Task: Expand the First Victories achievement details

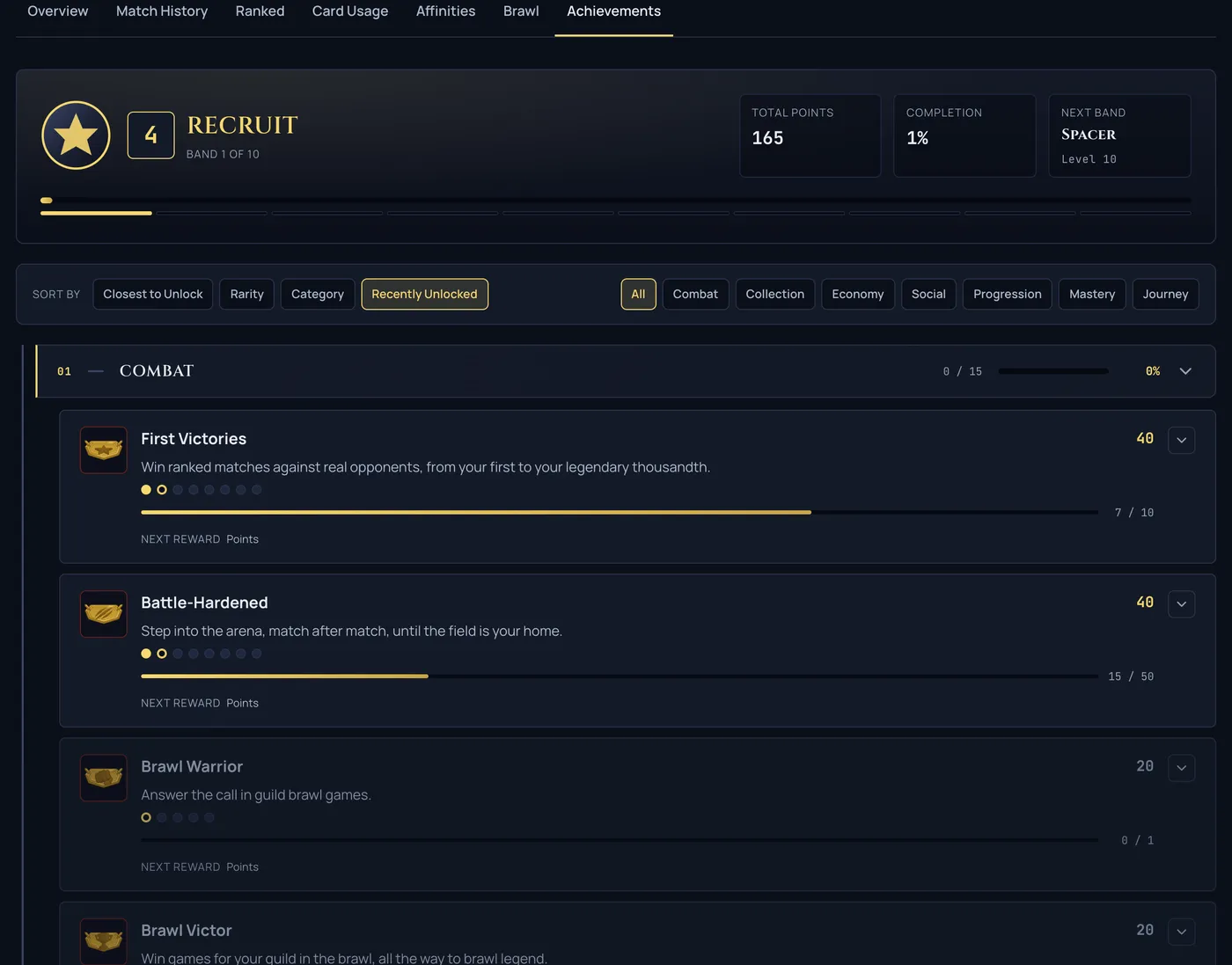Action: [1181, 440]
